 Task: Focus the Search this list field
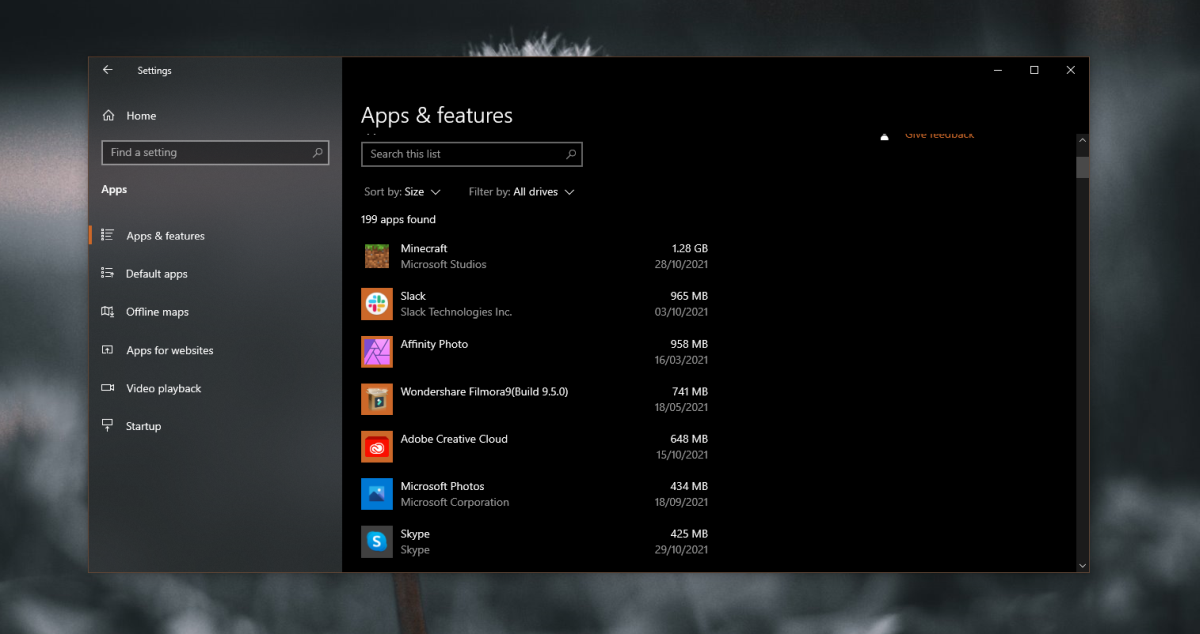tap(472, 154)
